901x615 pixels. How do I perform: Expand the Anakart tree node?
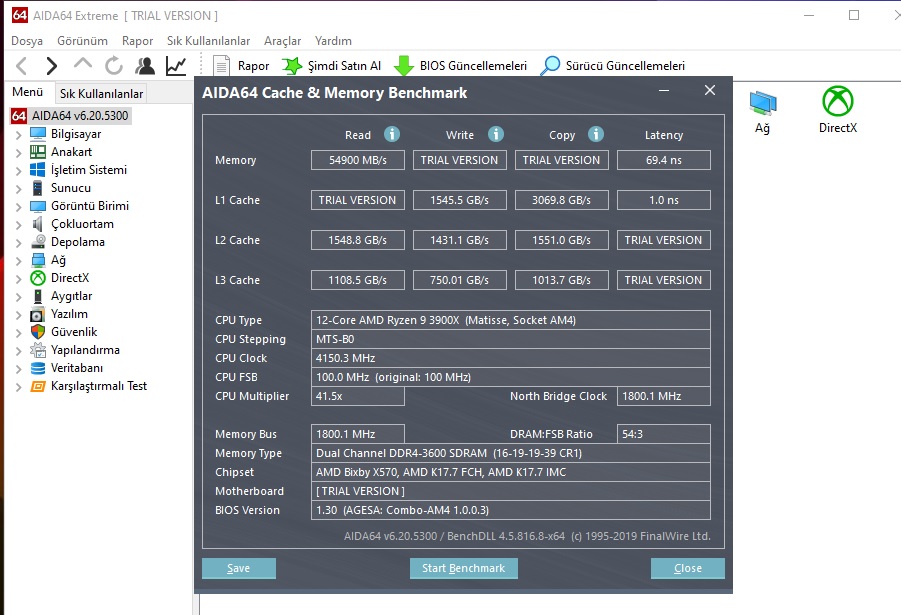click(x=18, y=153)
